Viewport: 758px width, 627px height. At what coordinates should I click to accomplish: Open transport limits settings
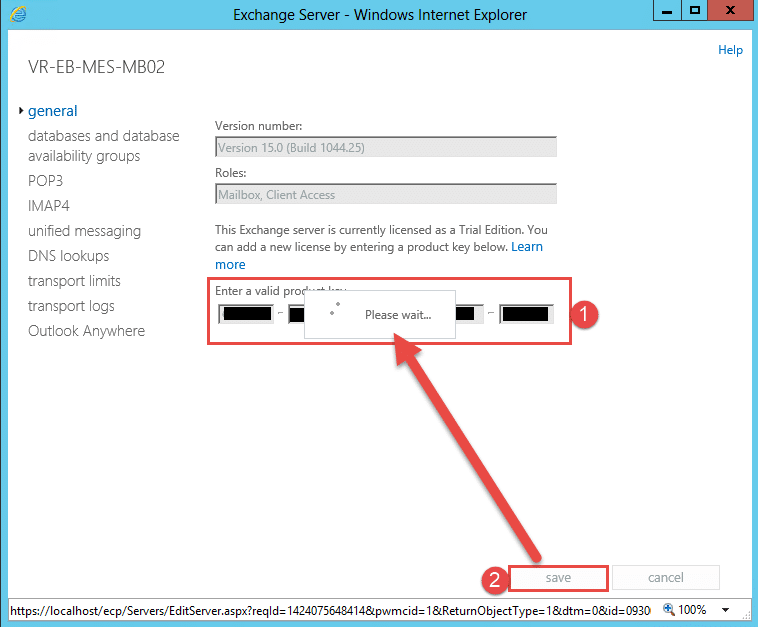(x=74, y=281)
